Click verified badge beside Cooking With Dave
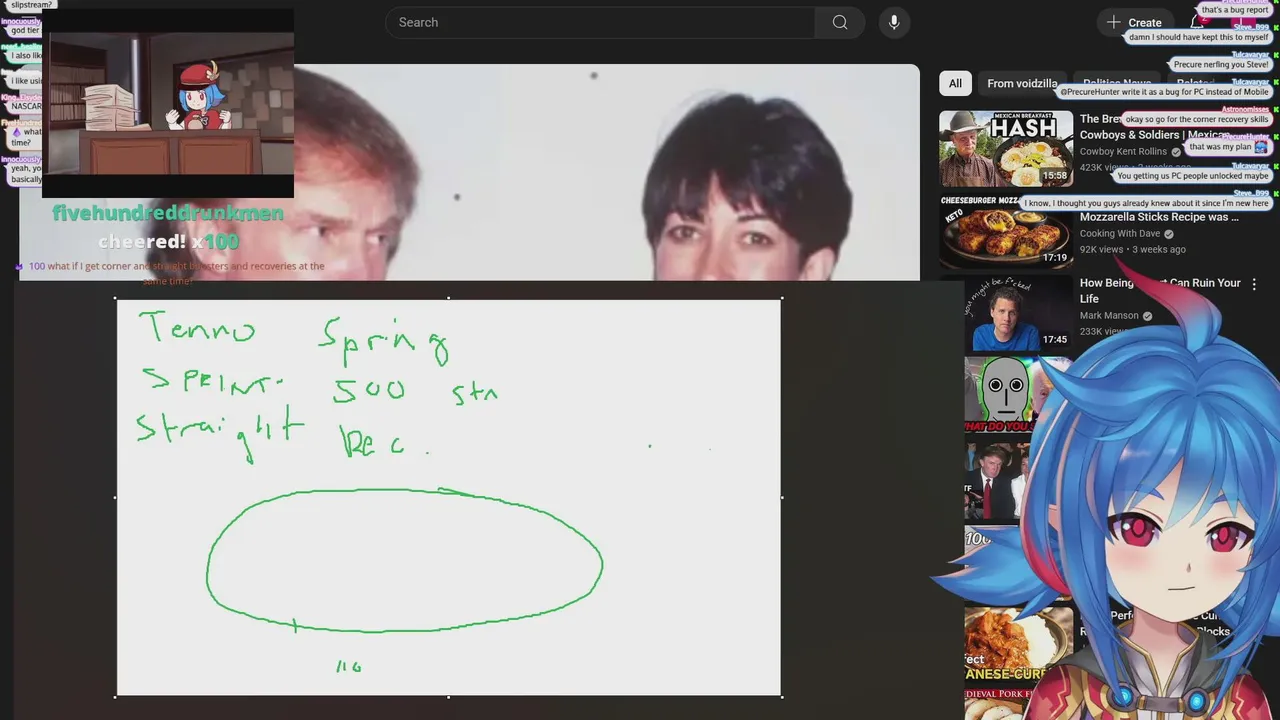The image size is (1280, 720). point(1169,234)
